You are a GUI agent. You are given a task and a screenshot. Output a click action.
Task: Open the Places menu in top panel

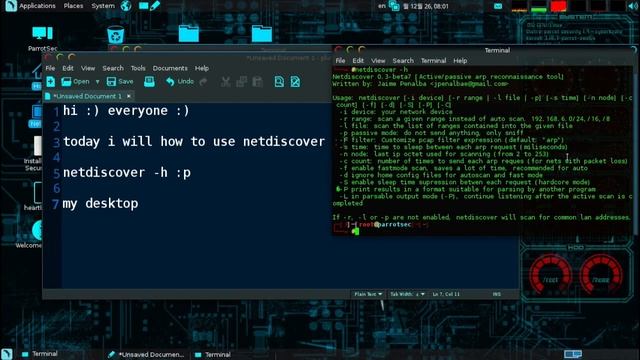coord(73,6)
